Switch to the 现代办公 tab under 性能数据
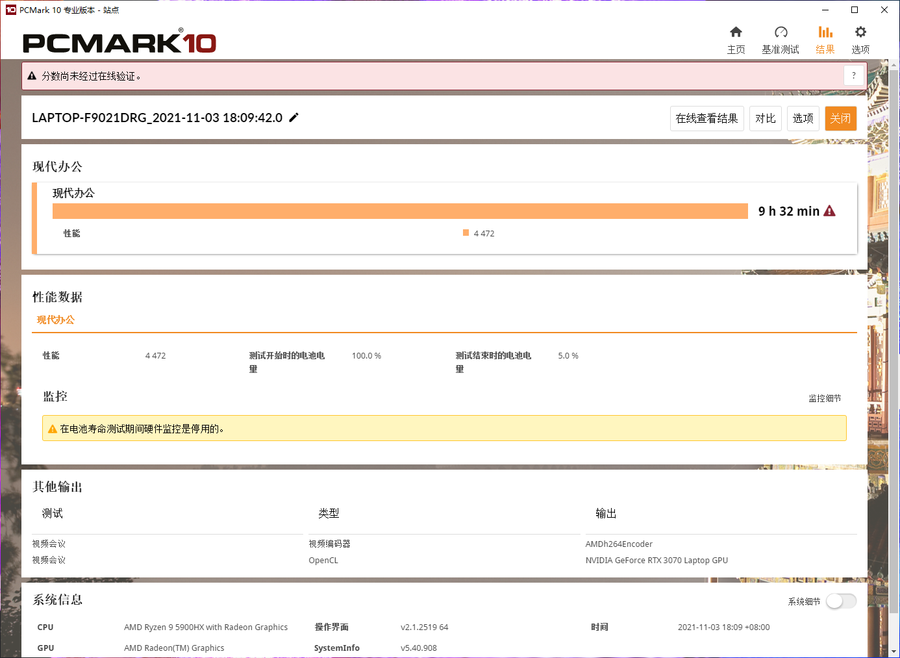The width and height of the screenshot is (900, 658). [56, 320]
